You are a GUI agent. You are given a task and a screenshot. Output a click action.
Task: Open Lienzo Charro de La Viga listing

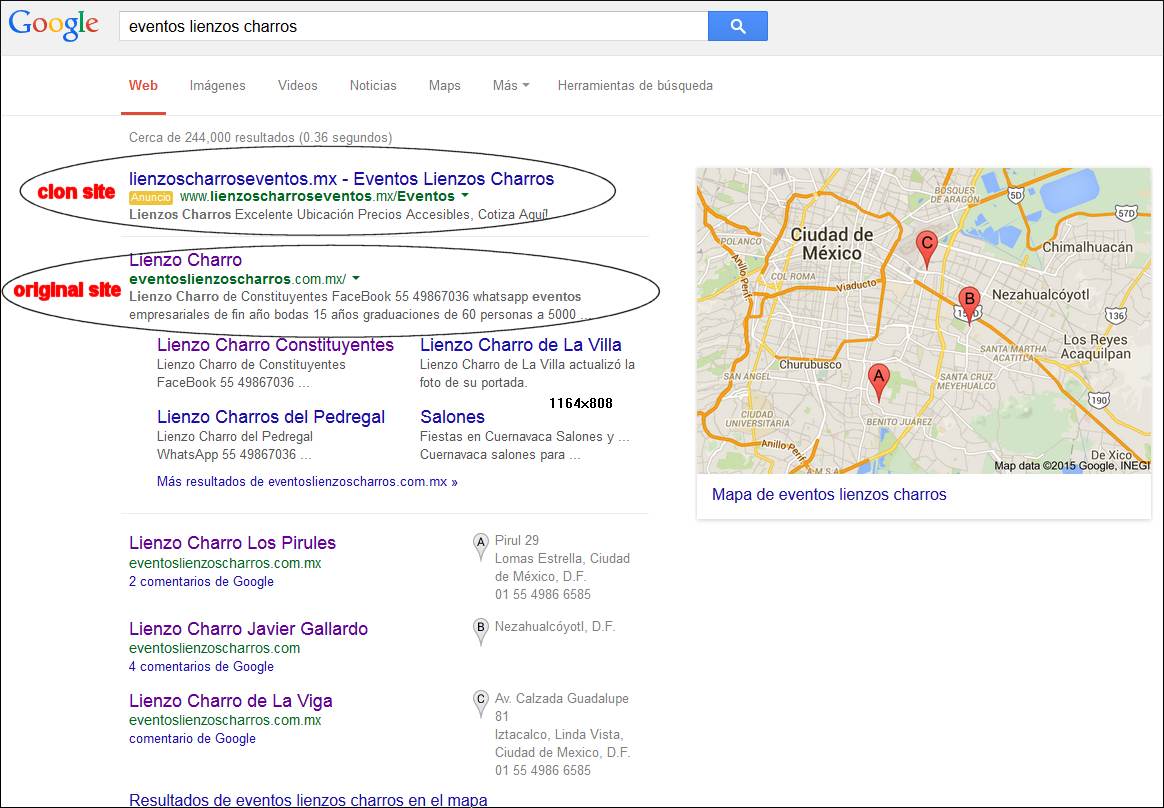[231, 701]
